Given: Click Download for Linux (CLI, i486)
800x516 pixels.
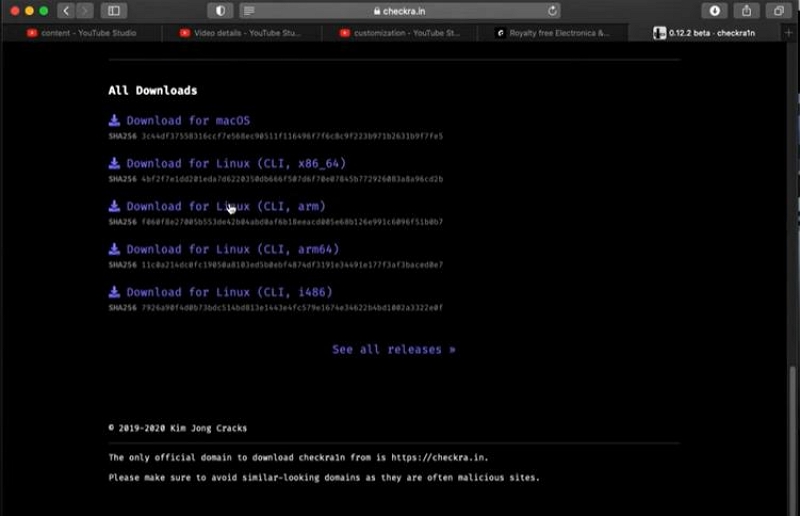Looking at the screenshot, I should tap(229, 292).
